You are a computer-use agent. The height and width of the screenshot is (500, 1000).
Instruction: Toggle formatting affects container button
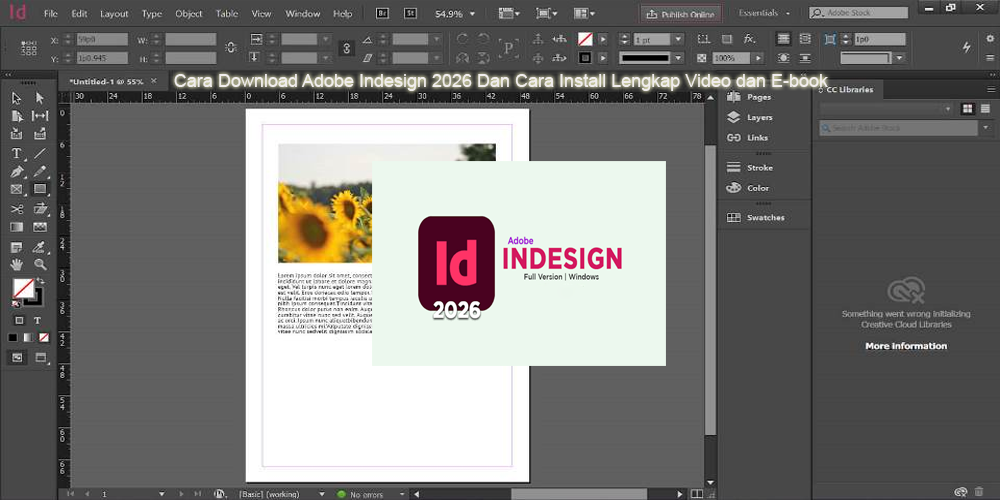click(19, 320)
